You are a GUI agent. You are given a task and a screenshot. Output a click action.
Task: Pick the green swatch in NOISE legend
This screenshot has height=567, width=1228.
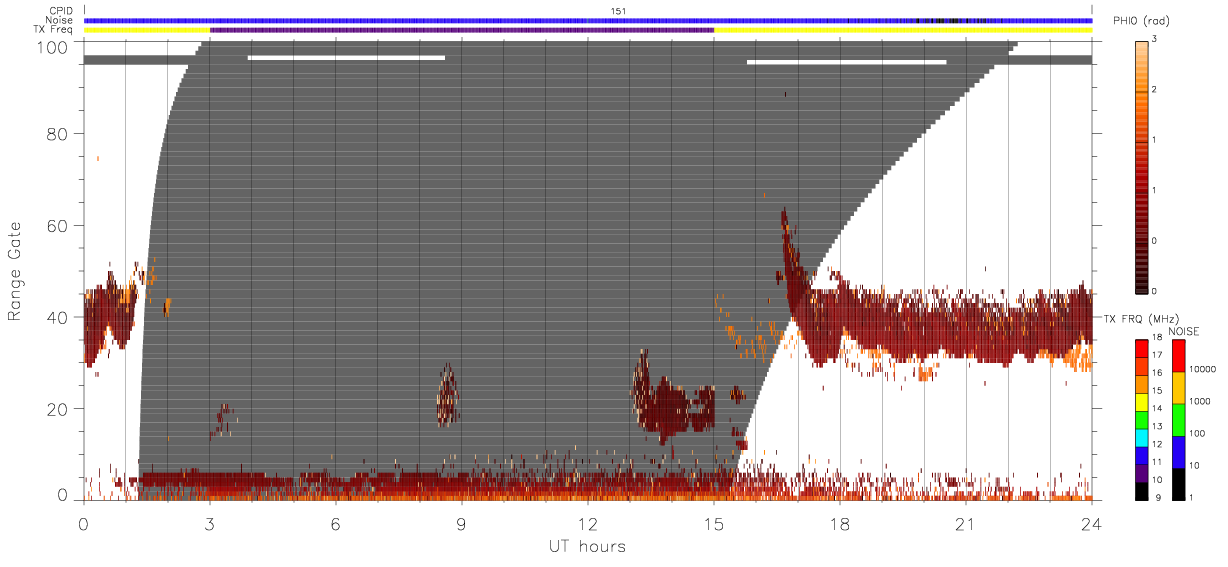1180,420
